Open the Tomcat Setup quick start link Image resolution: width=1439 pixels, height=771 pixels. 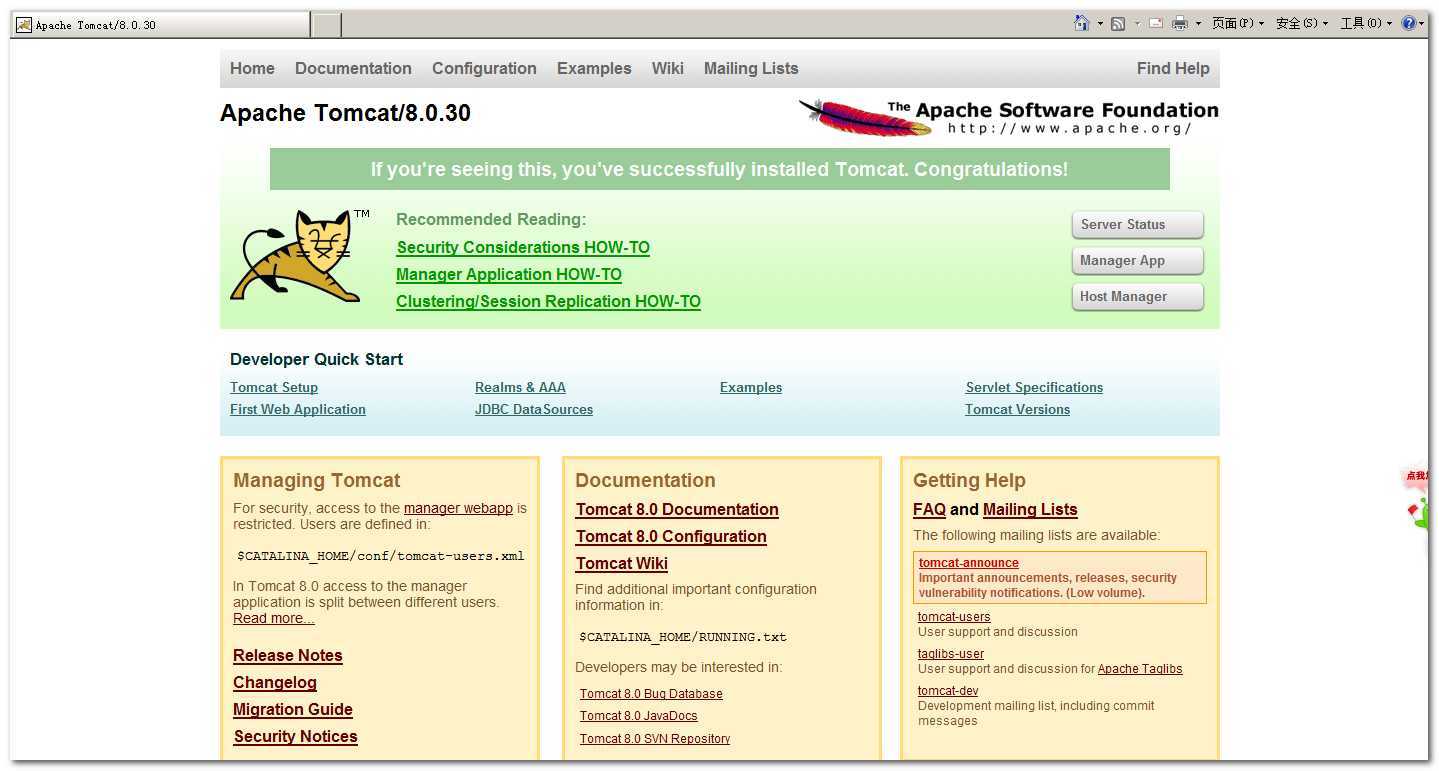(x=274, y=387)
